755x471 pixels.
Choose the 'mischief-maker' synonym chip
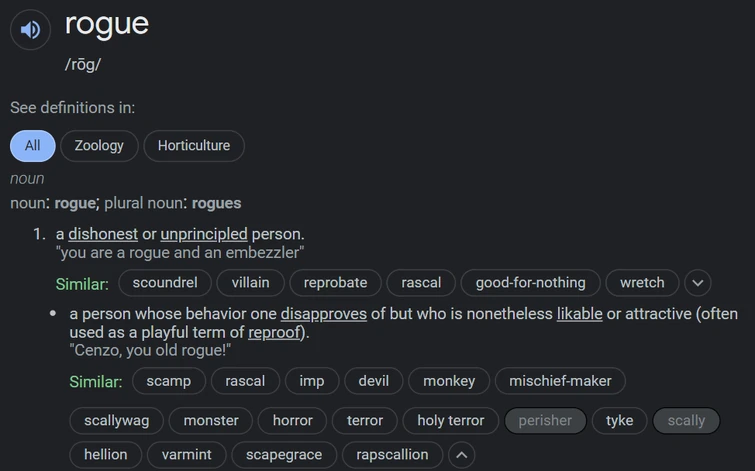click(x=560, y=381)
